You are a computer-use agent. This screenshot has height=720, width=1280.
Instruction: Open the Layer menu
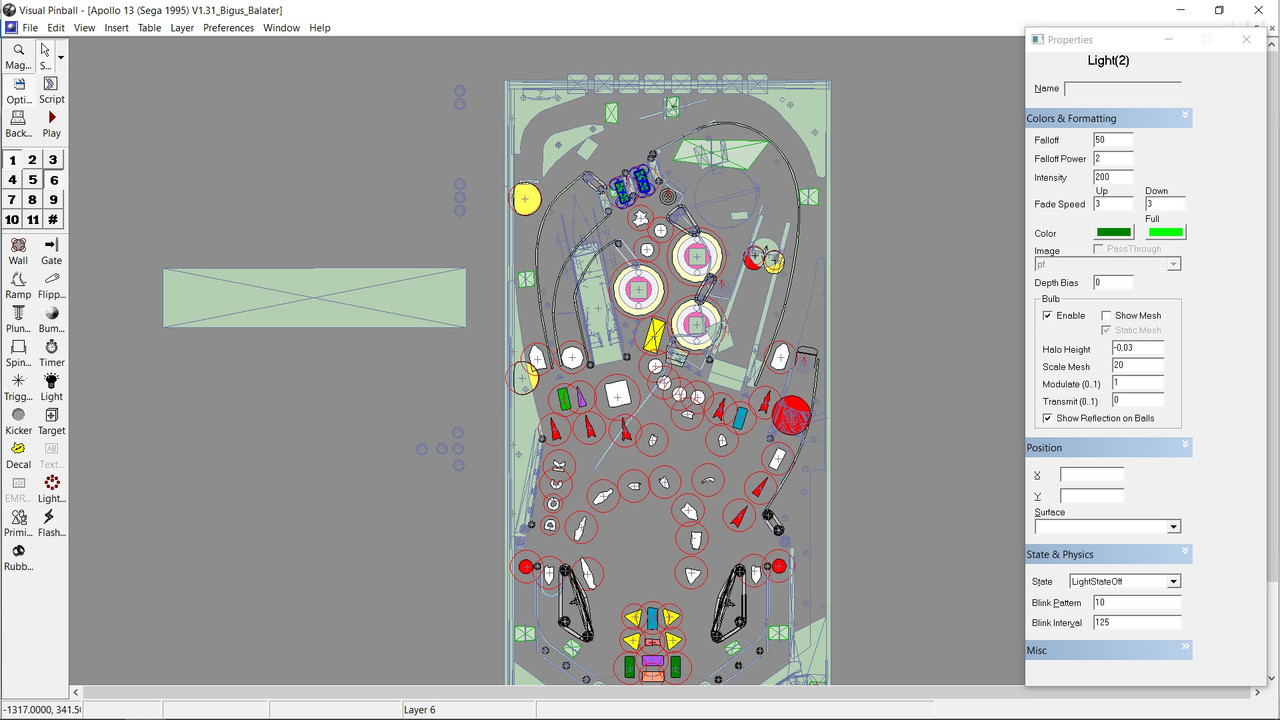pyautogui.click(x=182, y=28)
